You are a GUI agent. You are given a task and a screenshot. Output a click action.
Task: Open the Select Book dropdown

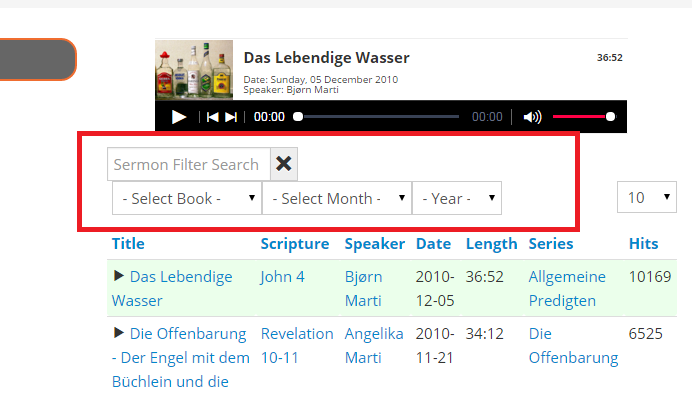(187, 198)
